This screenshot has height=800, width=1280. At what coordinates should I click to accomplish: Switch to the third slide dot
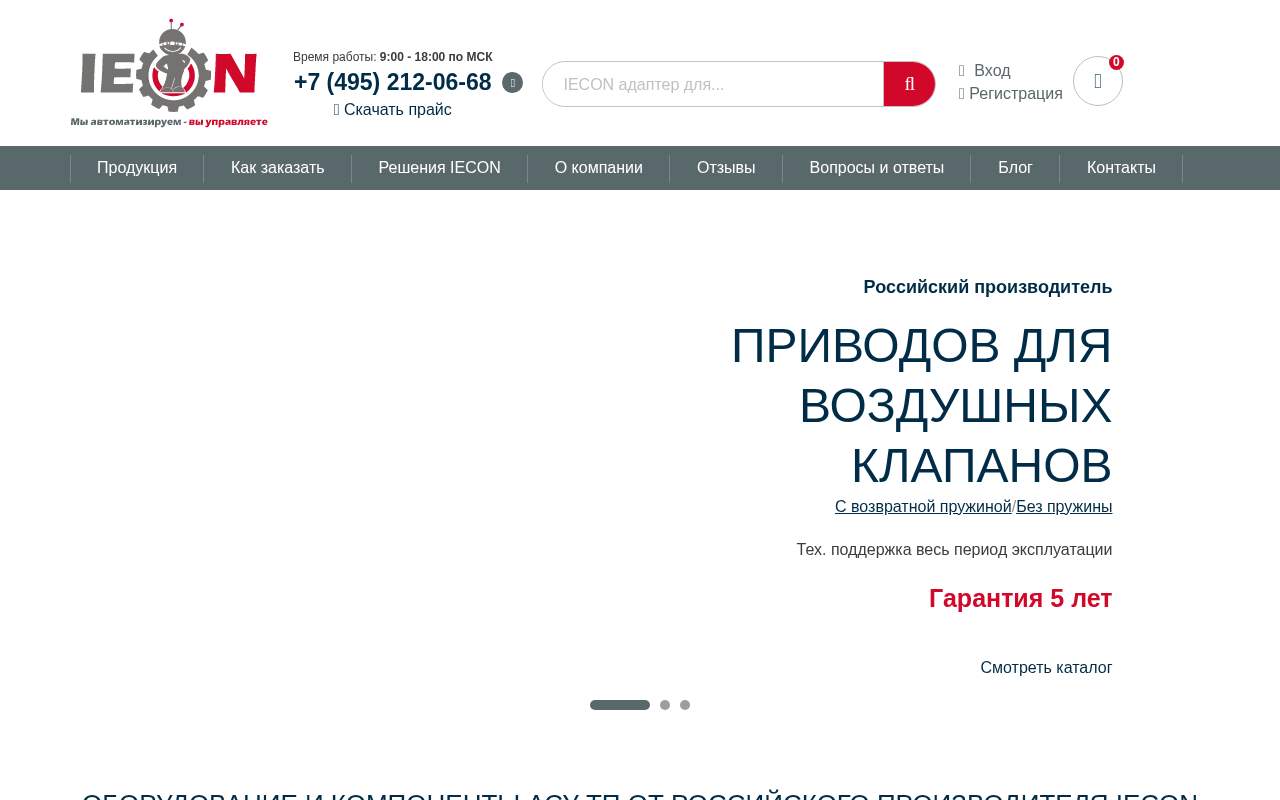685,705
